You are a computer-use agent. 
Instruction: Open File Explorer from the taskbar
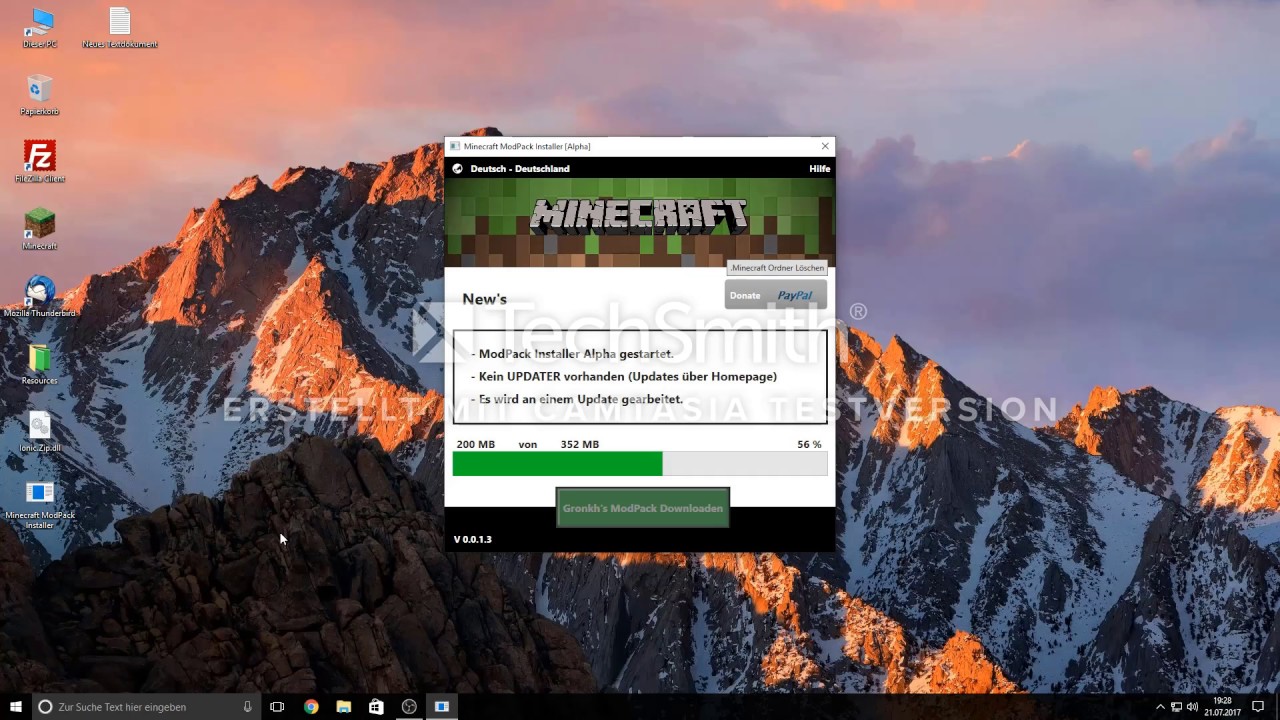coord(344,707)
